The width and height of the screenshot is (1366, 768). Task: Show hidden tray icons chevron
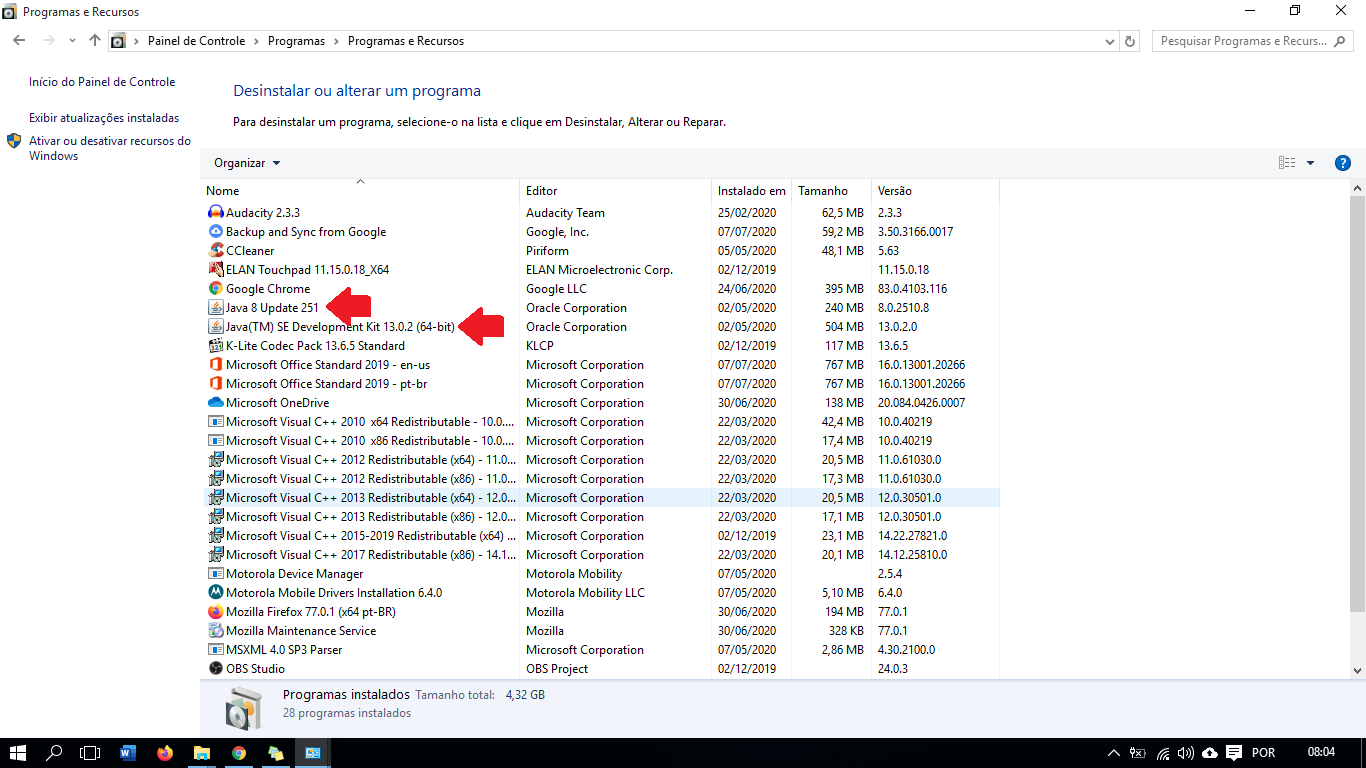(x=1114, y=752)
